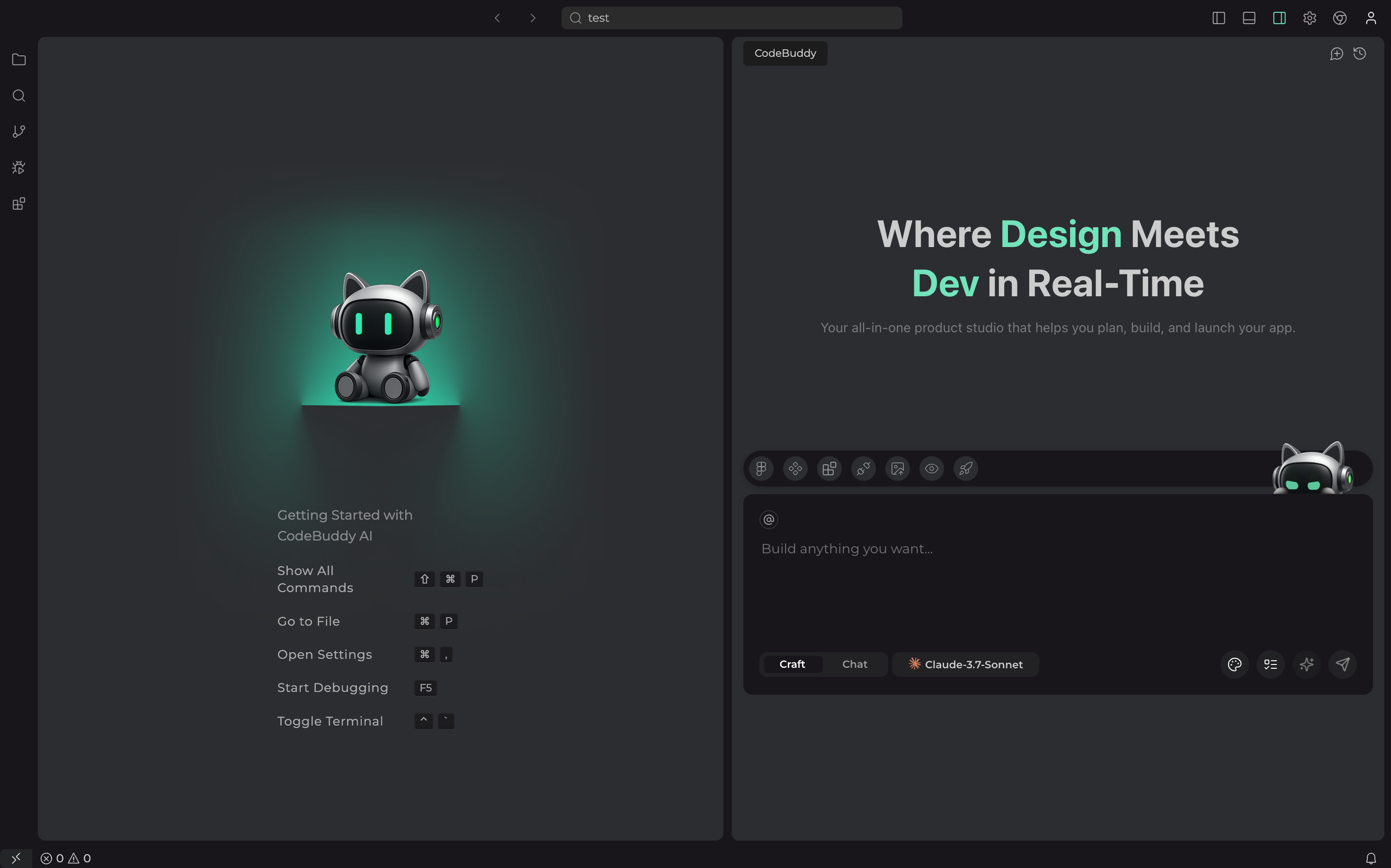Image resolution: width=1391 pixels, height=868 pixels.
Task: Click 'Start Debugging' shortcut entry
Action: [x=357, y=688]
